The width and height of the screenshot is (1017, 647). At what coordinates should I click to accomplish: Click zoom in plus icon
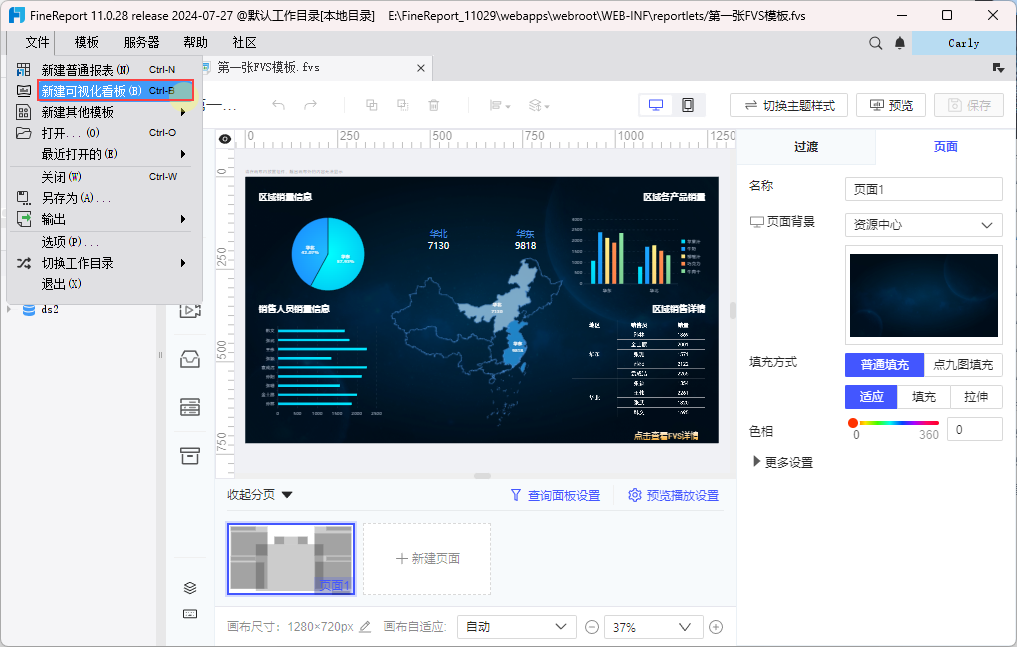point(716,627)
